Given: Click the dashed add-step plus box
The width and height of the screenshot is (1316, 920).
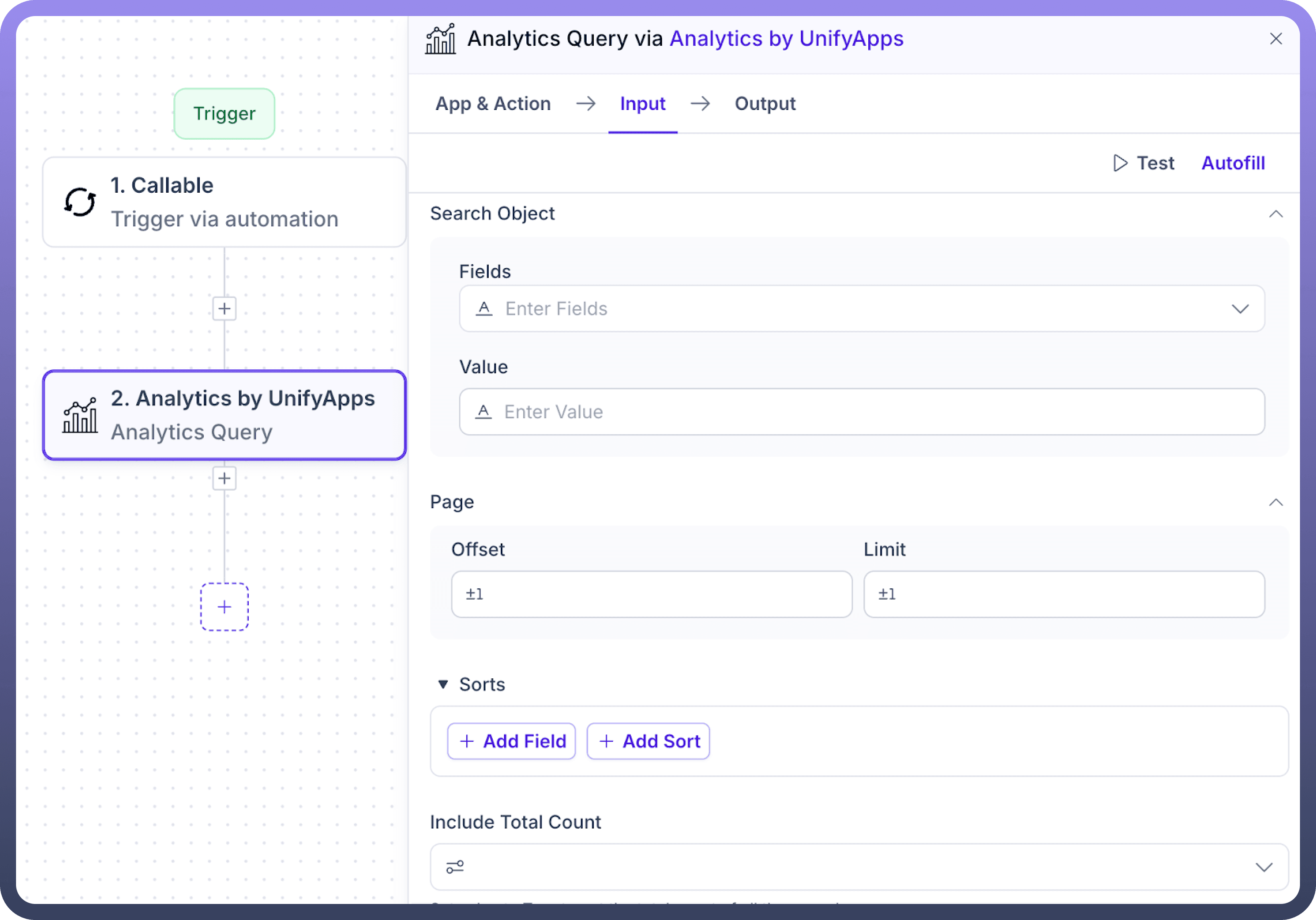Looking at the screenshot, I should 224,607.
